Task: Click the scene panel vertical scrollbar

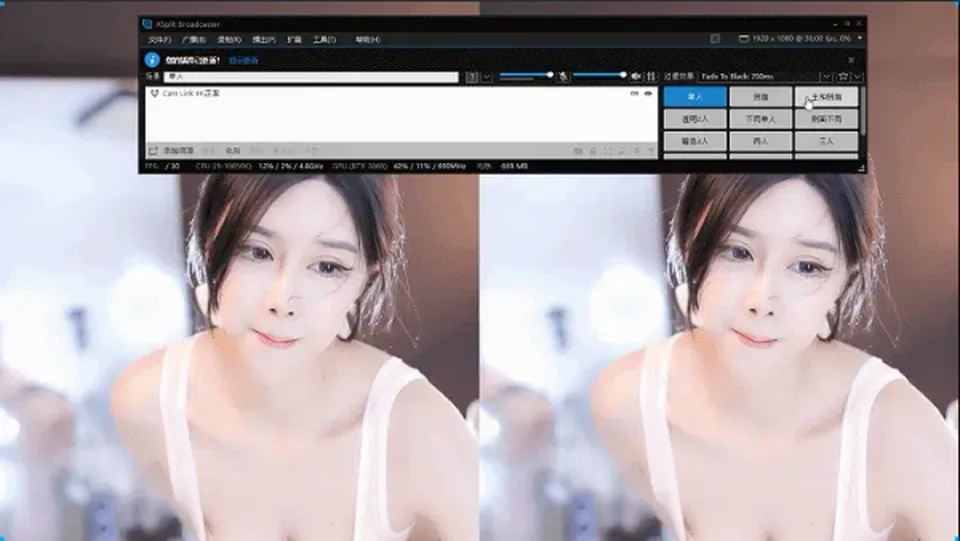Action: pos(863,111)
